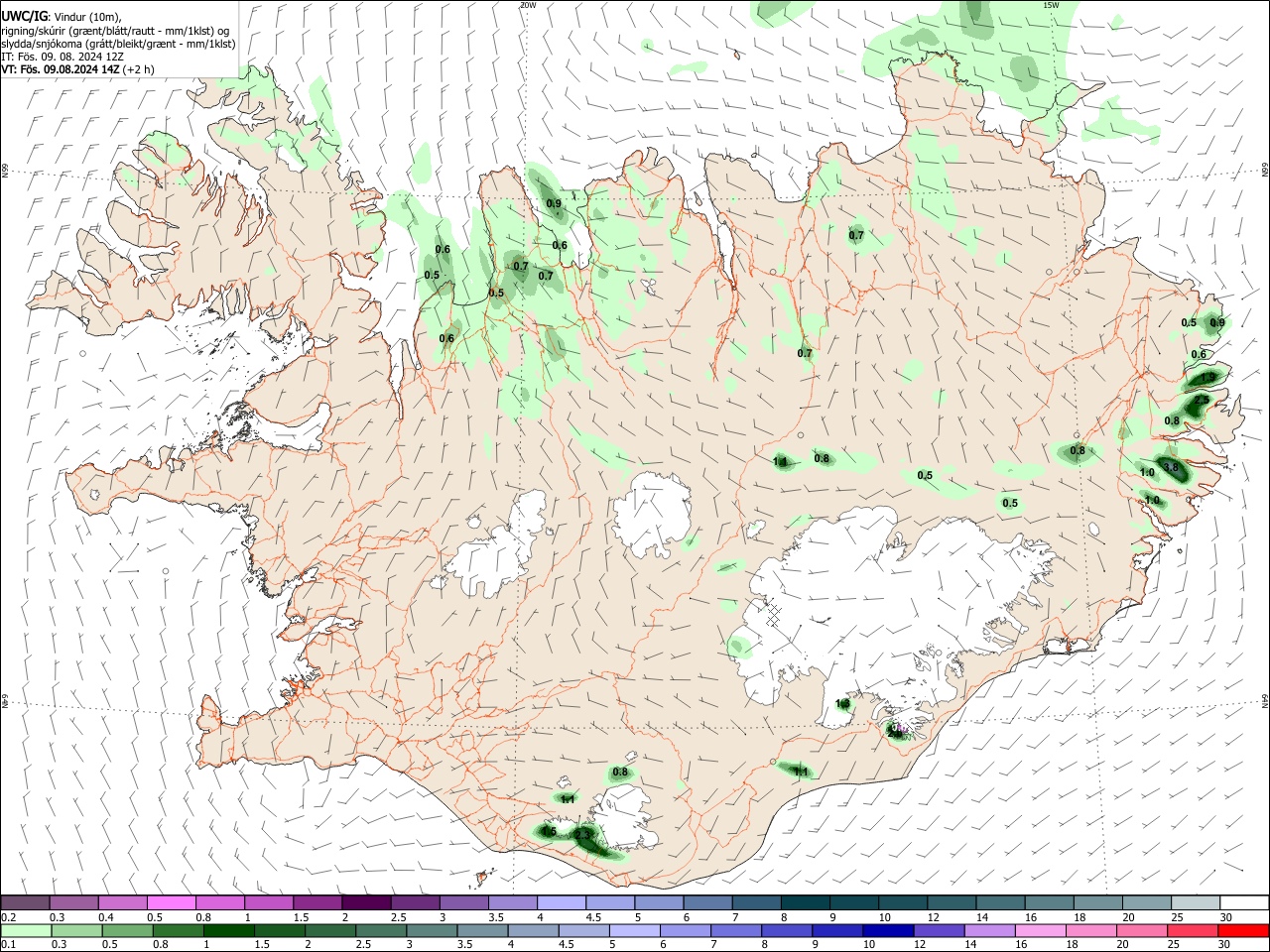Pick the dark green 1 swatch in bottom legend row
Screen dimensions: 1270x952
coord(228,931)
